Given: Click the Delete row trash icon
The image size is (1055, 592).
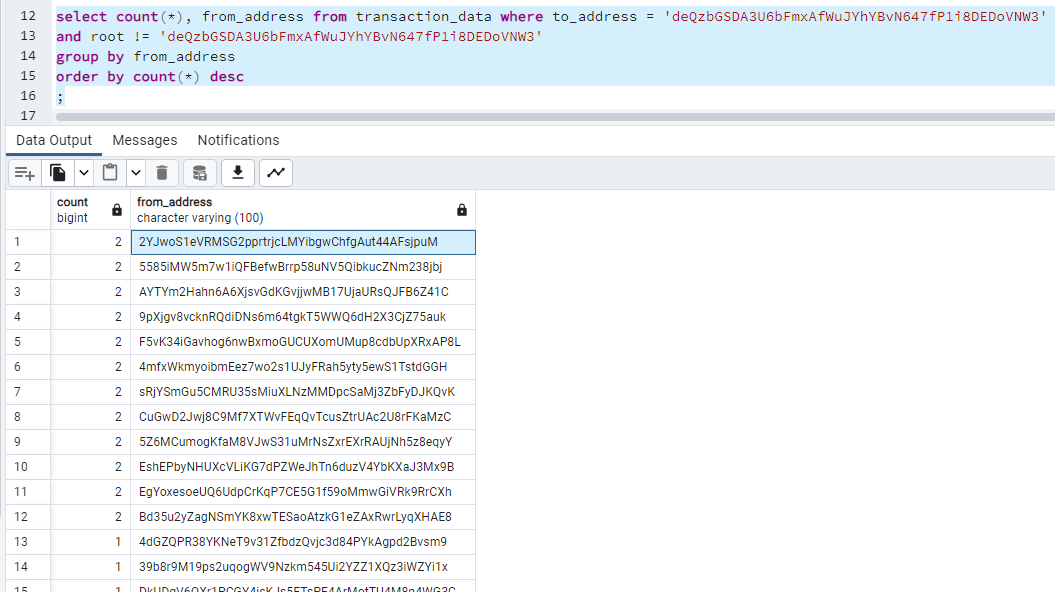Looking at the screenshot, I should (162, 173).
